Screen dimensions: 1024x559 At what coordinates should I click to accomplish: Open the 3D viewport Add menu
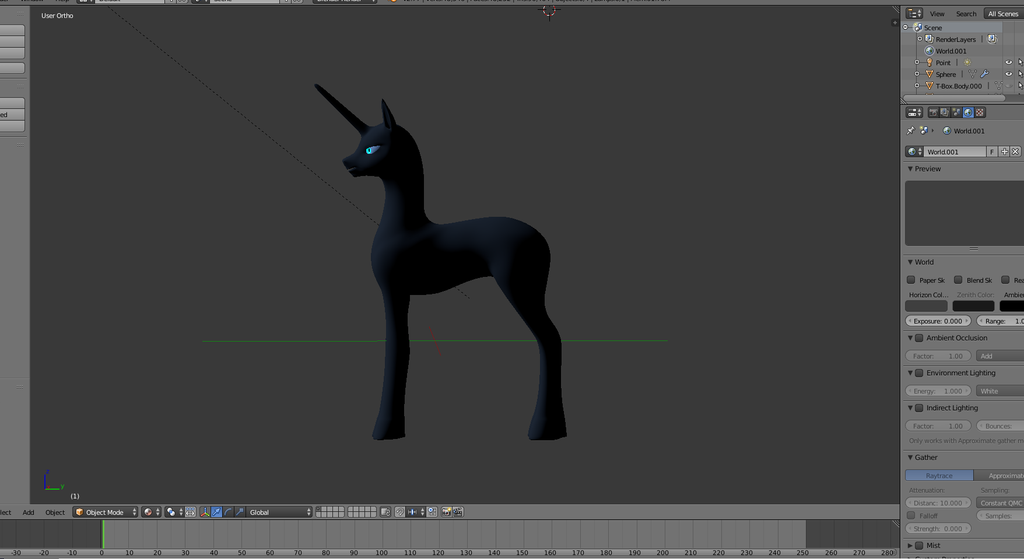pyautogui.click(x=28, y=513)
